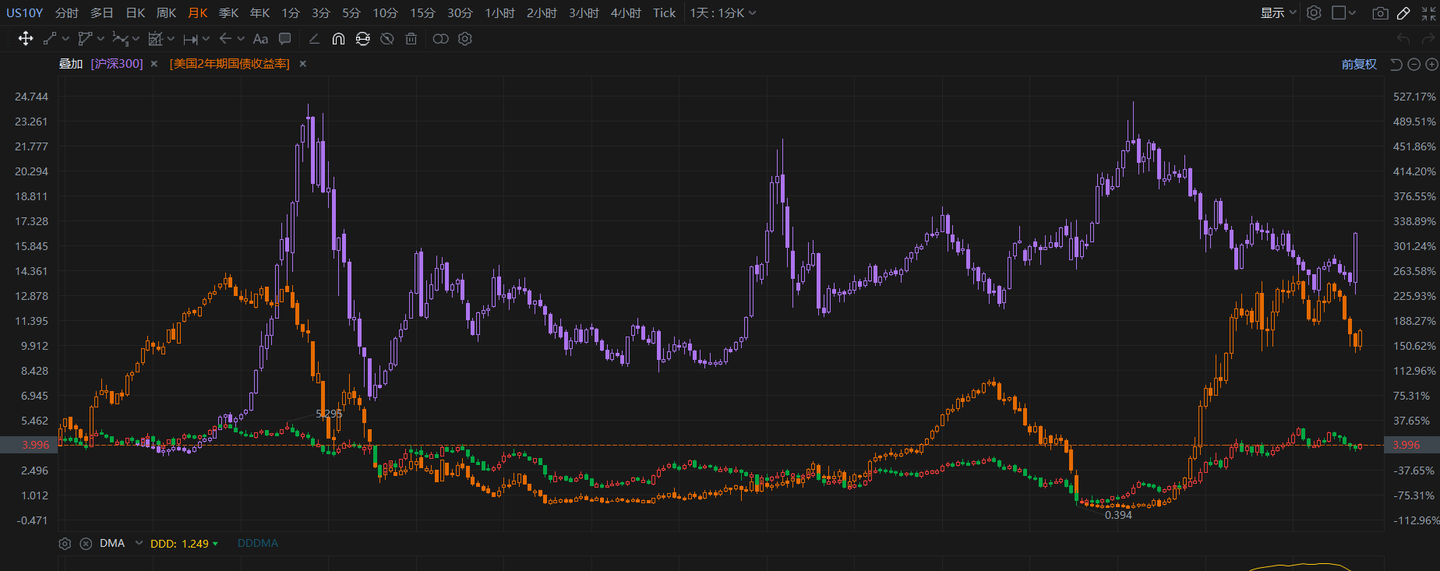
Task: Switch to 1小时 period
Action: point(500,13)
